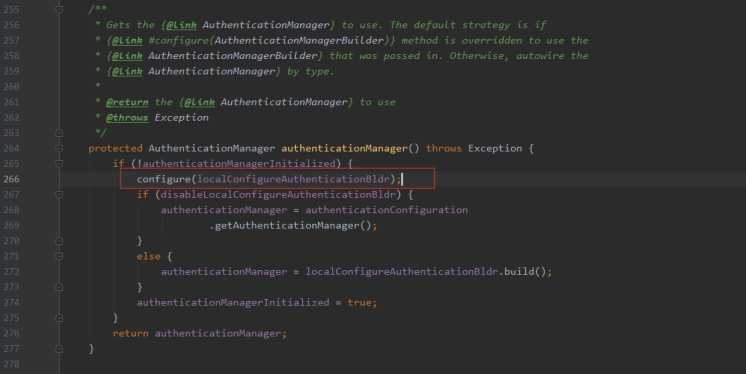Click 'Exception' in the Javadoc on line 262
This screenshot has height=374, width=746.
pos(181,118)
